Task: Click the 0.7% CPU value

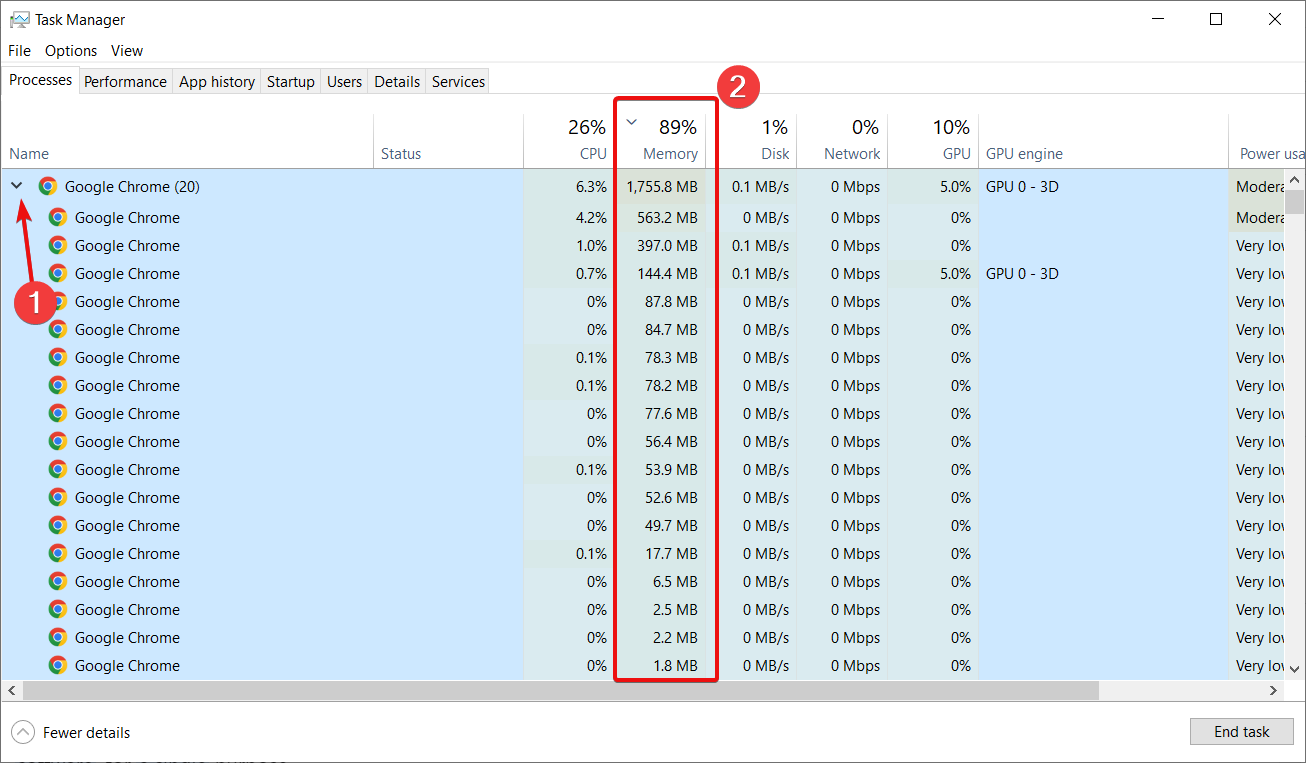Action: click(x=591, y=274)
